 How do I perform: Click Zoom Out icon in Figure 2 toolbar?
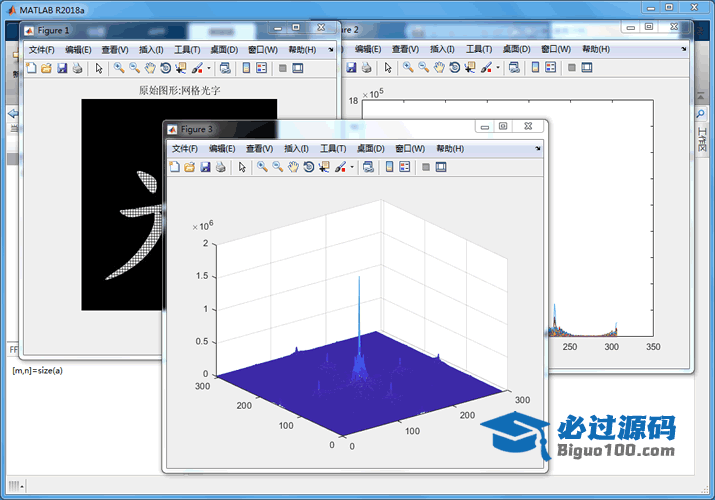click(423, 68)
